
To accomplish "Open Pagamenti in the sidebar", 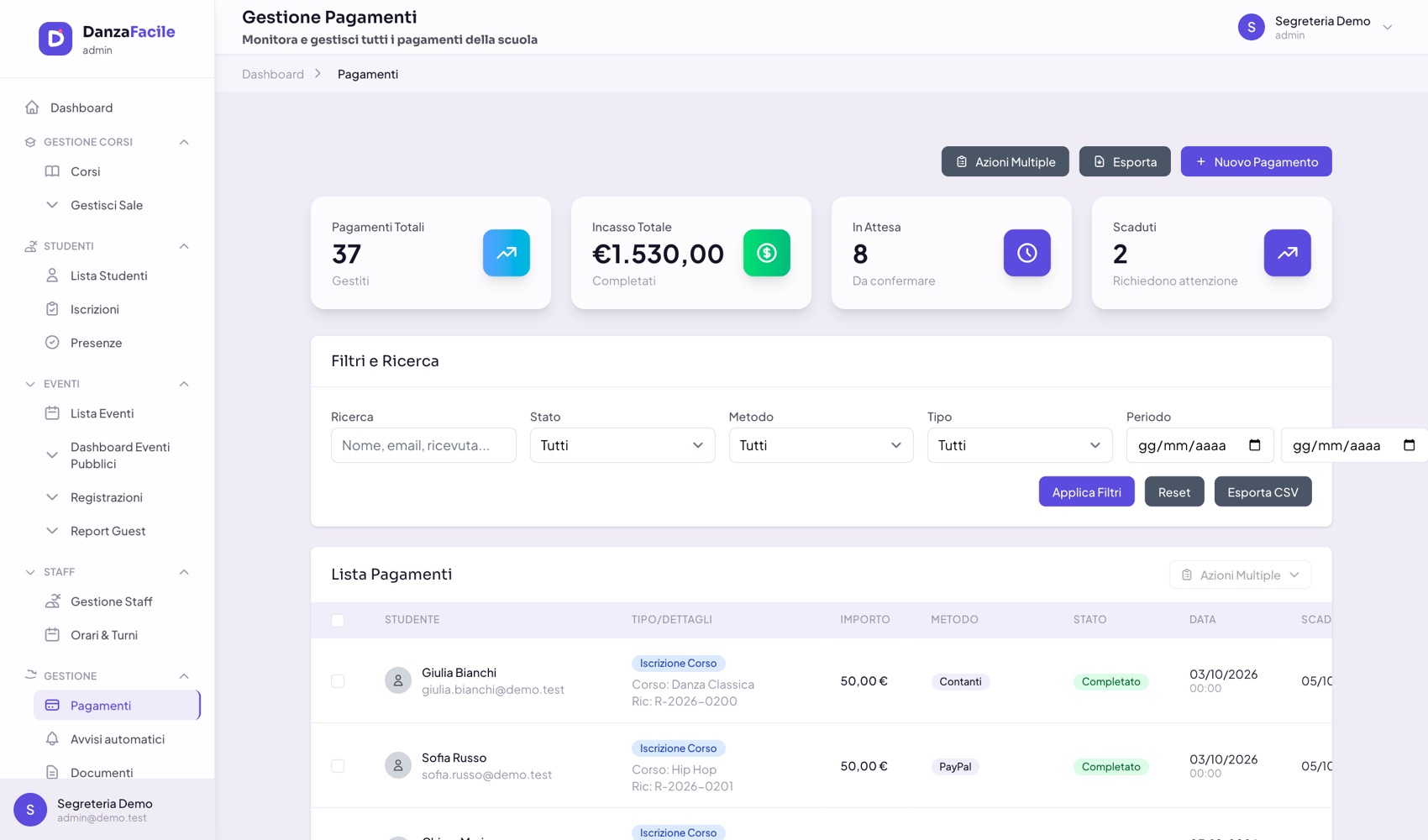I will coord(117,706).
